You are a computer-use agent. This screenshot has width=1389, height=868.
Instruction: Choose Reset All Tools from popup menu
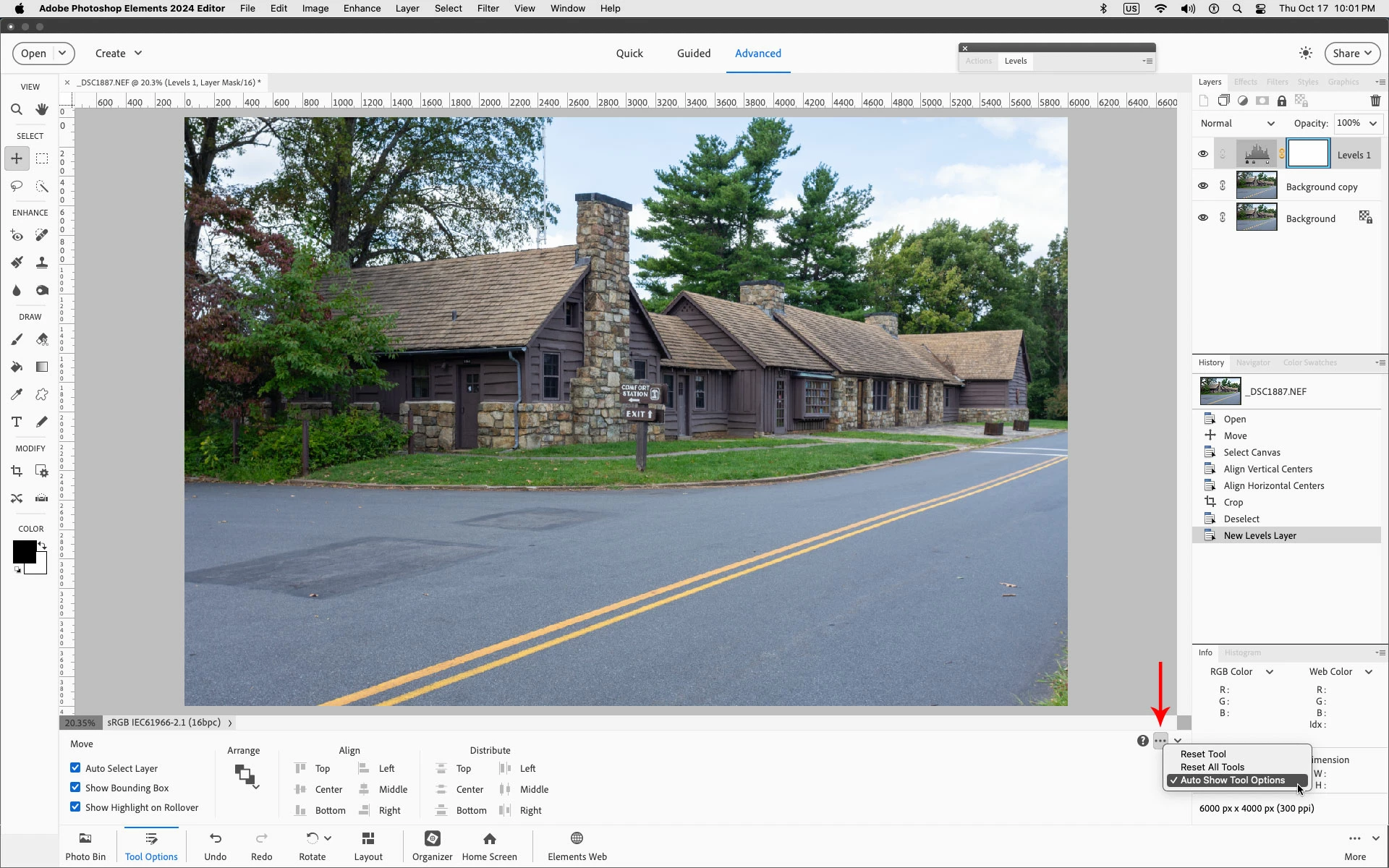tap(1212, 767)
